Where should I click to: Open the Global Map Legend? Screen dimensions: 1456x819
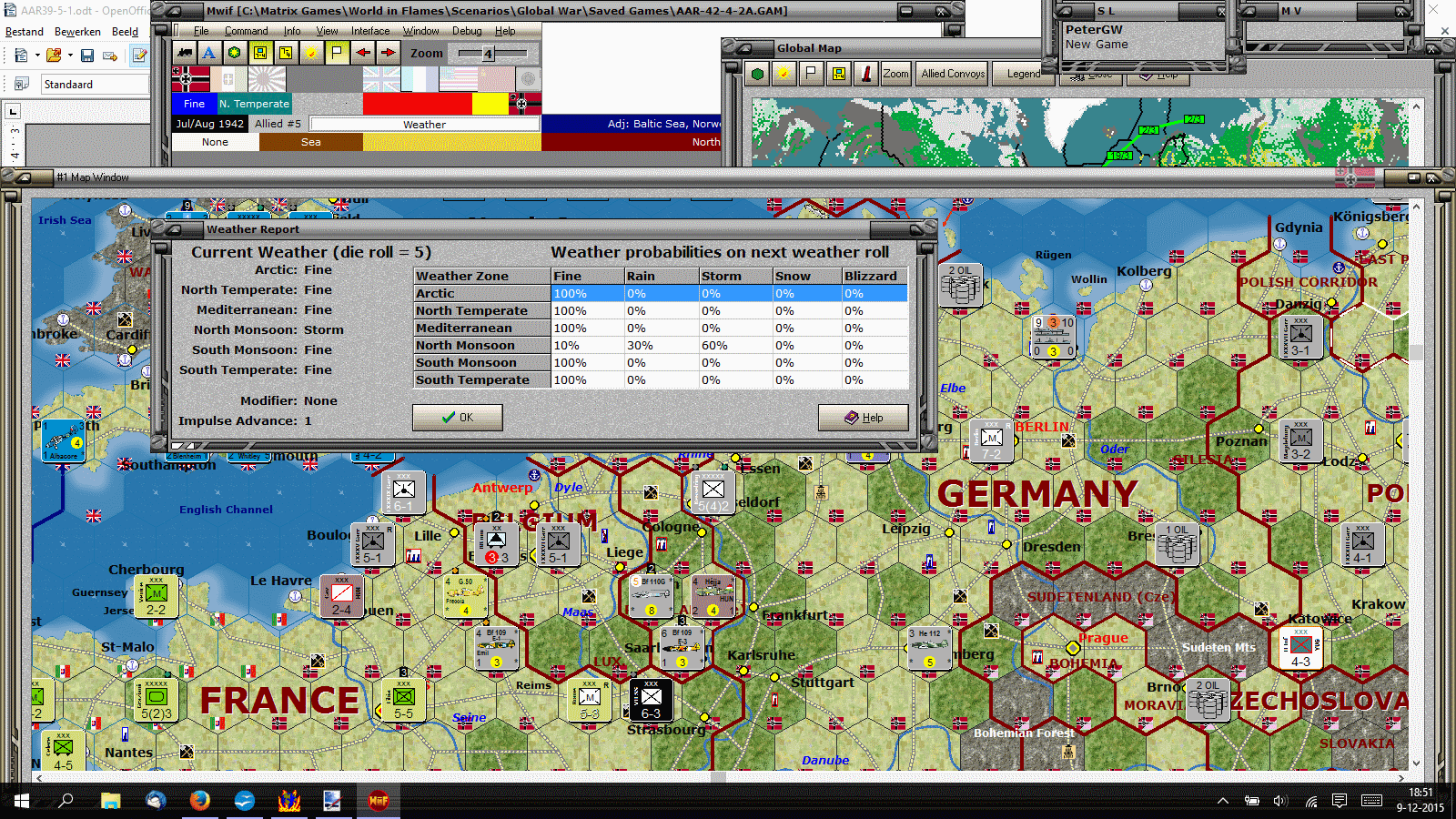1024,74
